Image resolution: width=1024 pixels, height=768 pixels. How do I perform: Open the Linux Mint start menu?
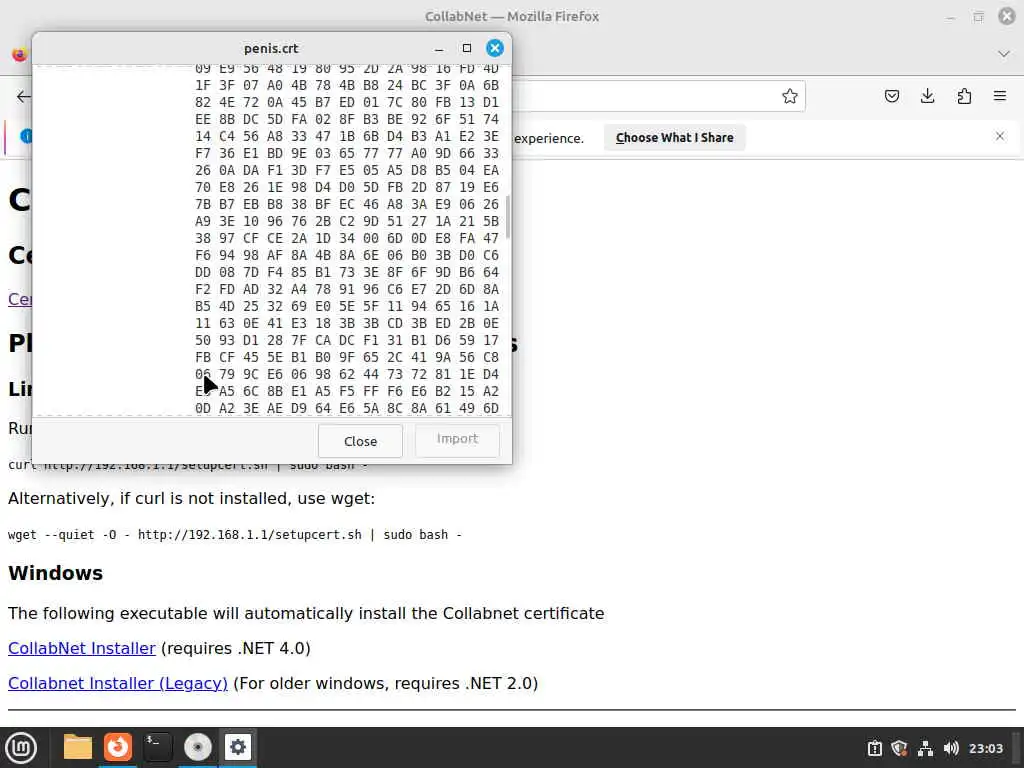[21, 747]
